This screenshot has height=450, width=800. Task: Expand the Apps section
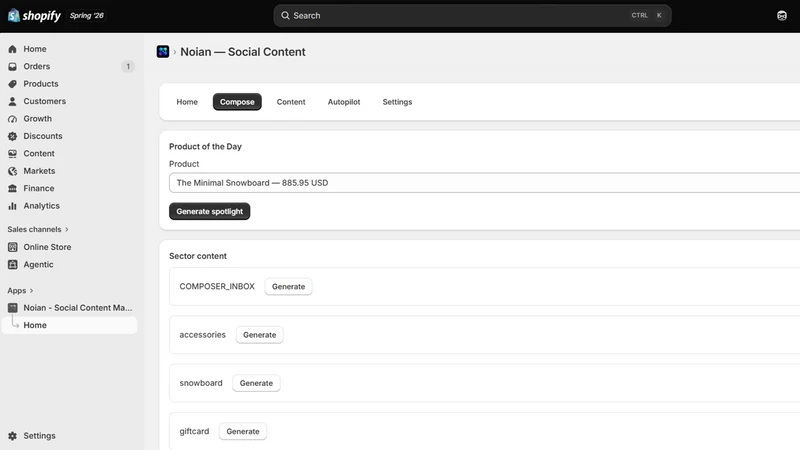tap(20, 290)
